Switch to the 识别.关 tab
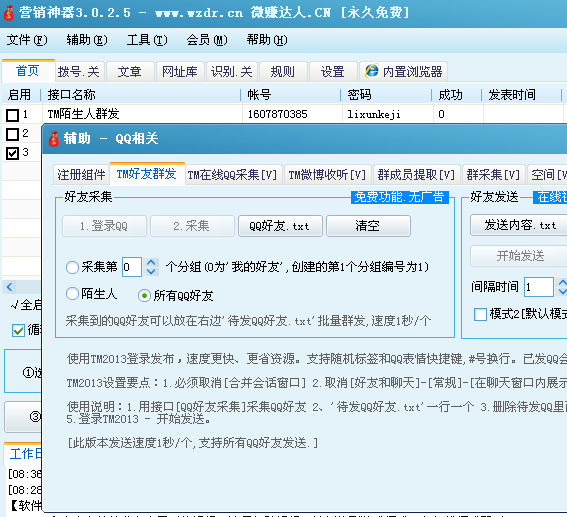 [231, 71]
